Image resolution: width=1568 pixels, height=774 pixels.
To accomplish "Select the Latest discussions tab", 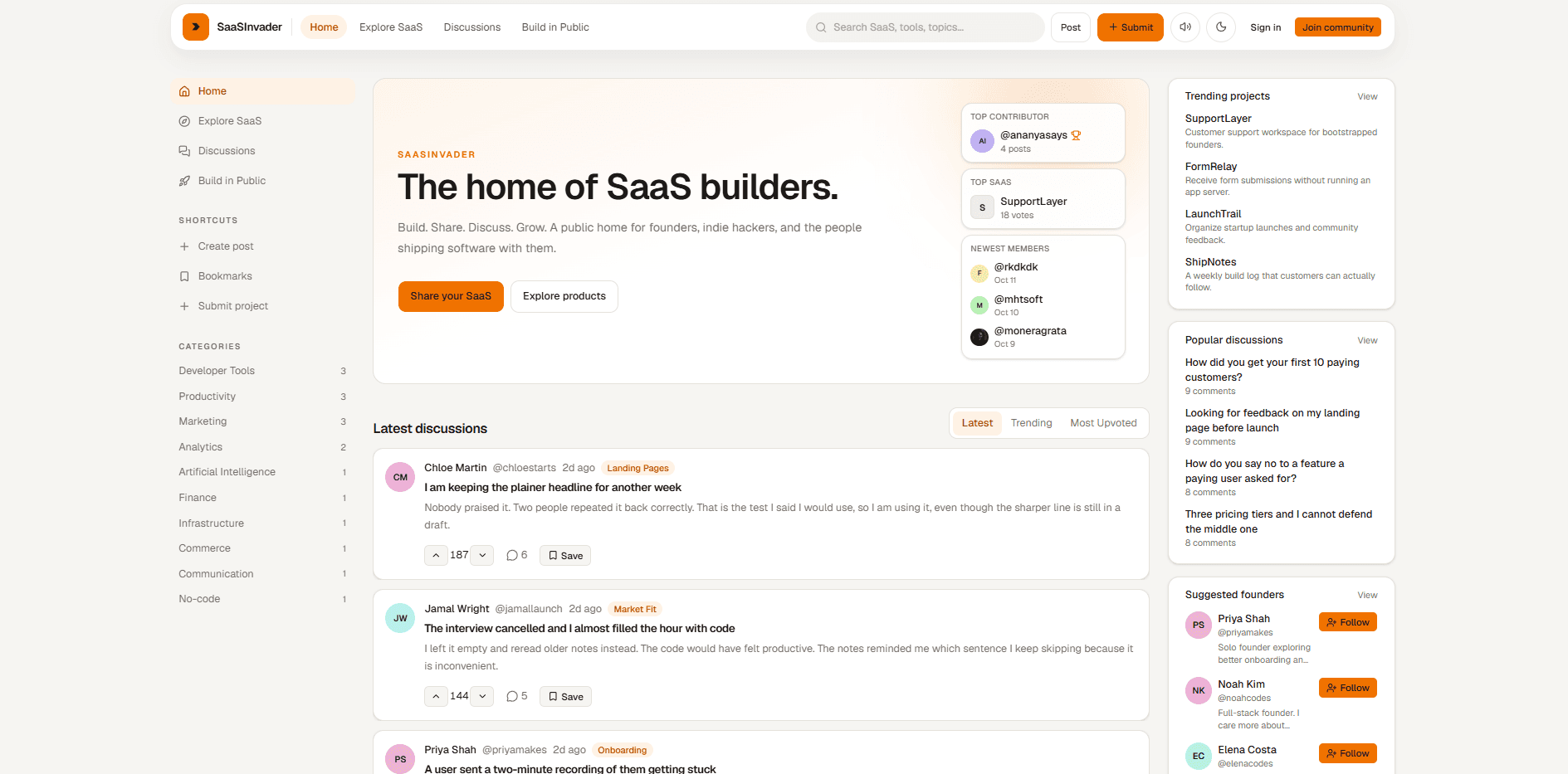I will (977, 423).
